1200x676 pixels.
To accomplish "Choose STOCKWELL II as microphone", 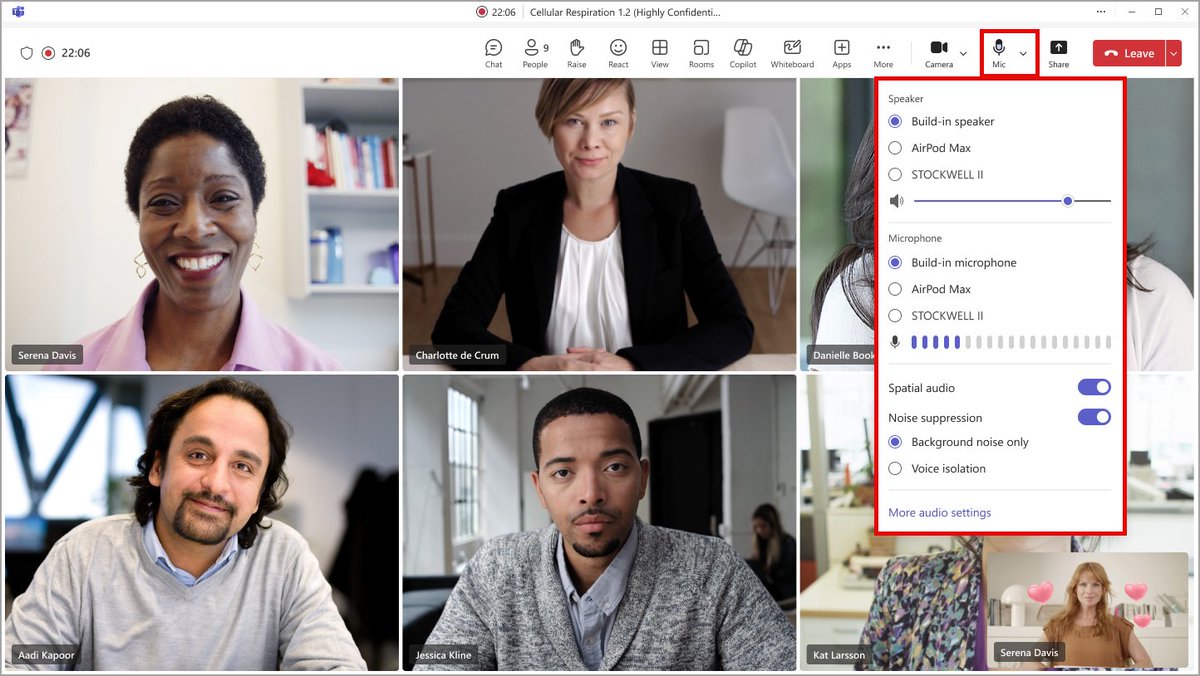I will pos(936,315).
